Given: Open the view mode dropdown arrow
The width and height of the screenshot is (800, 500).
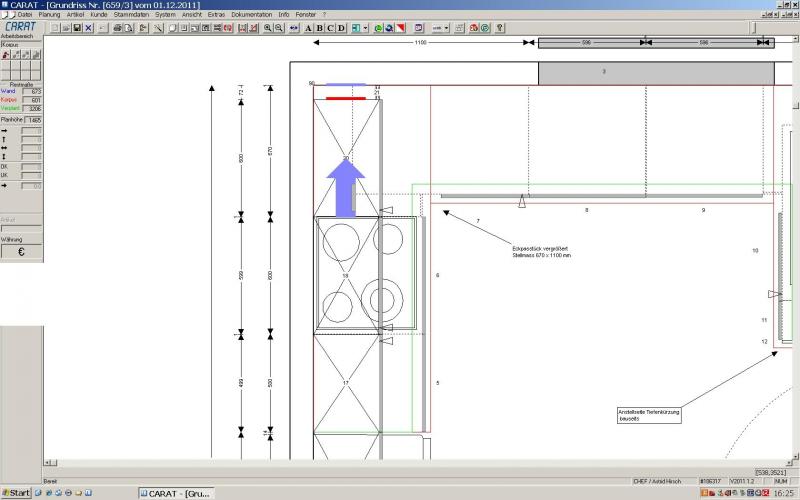Looking at the screenshot, I should [x=366, y=28].
